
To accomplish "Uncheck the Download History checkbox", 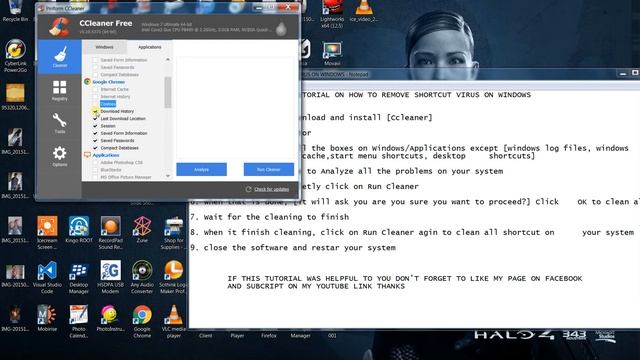I will [x=95, y=111].
